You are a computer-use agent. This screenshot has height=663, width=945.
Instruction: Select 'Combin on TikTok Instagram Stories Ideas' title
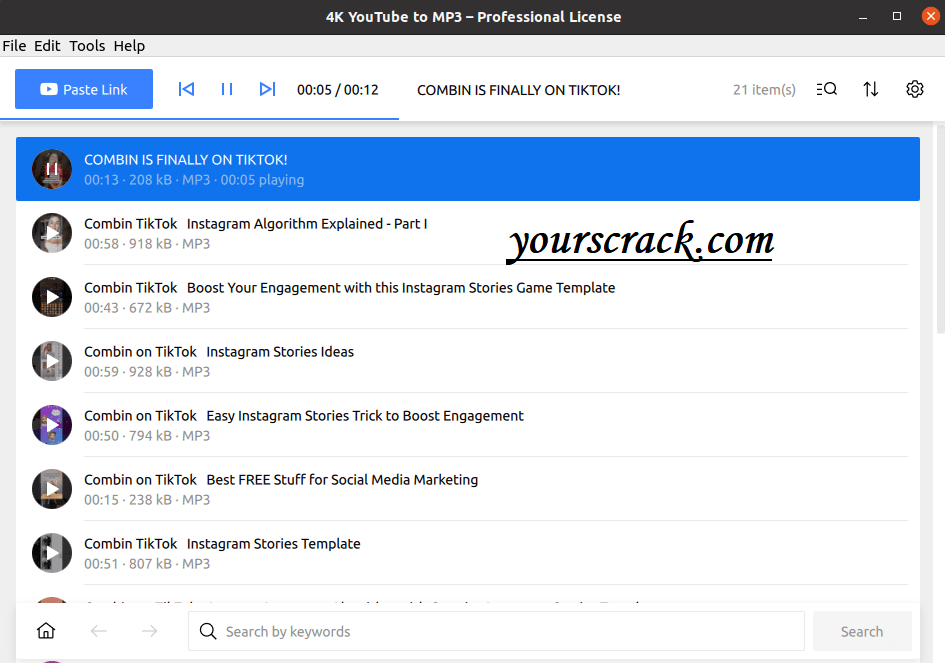219,351
